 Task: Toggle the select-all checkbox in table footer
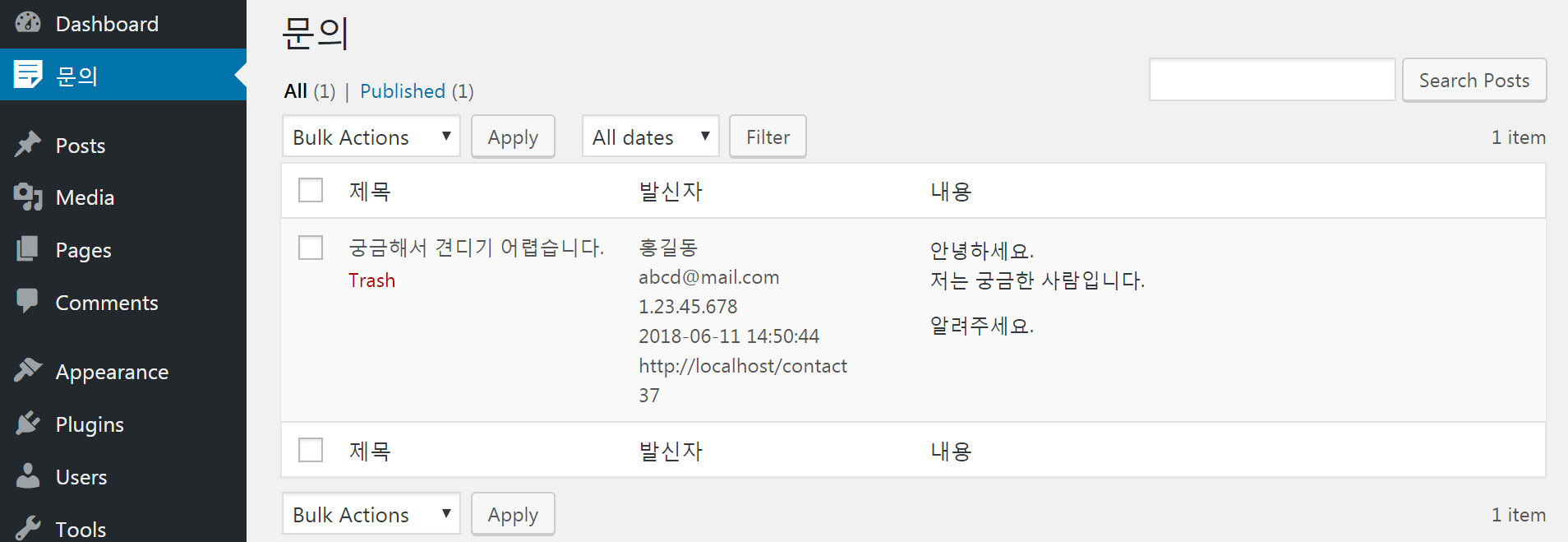(x=311, y=450)
